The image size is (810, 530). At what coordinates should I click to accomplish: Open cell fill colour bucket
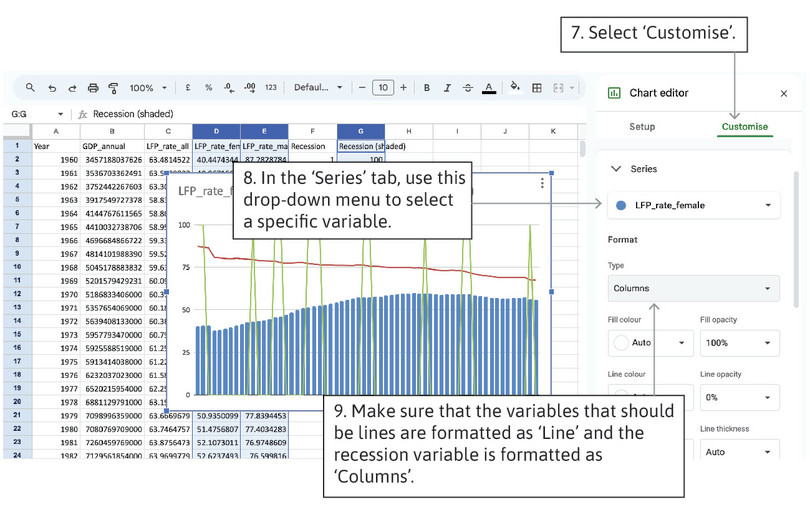coord(515,87)
